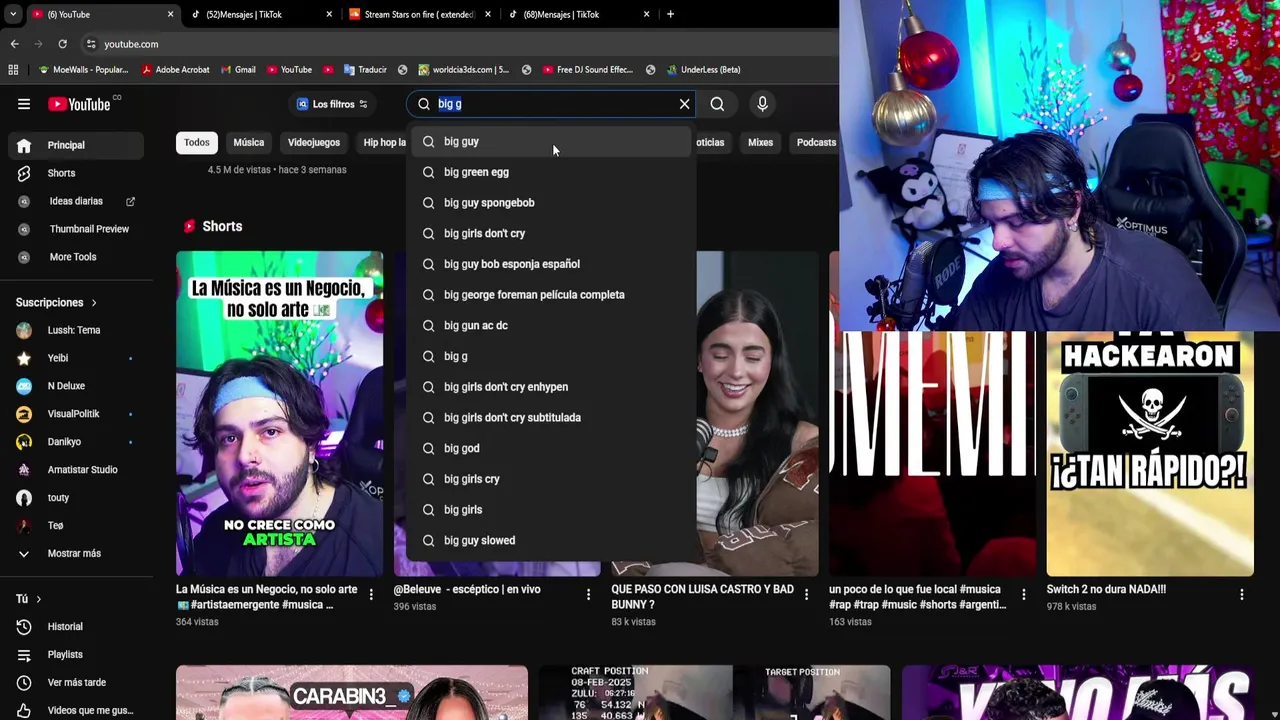Screen dimensions: 1280x720
Task: Open Videos que me gustan in the sidebar
Action: click(x=76, y=710)
